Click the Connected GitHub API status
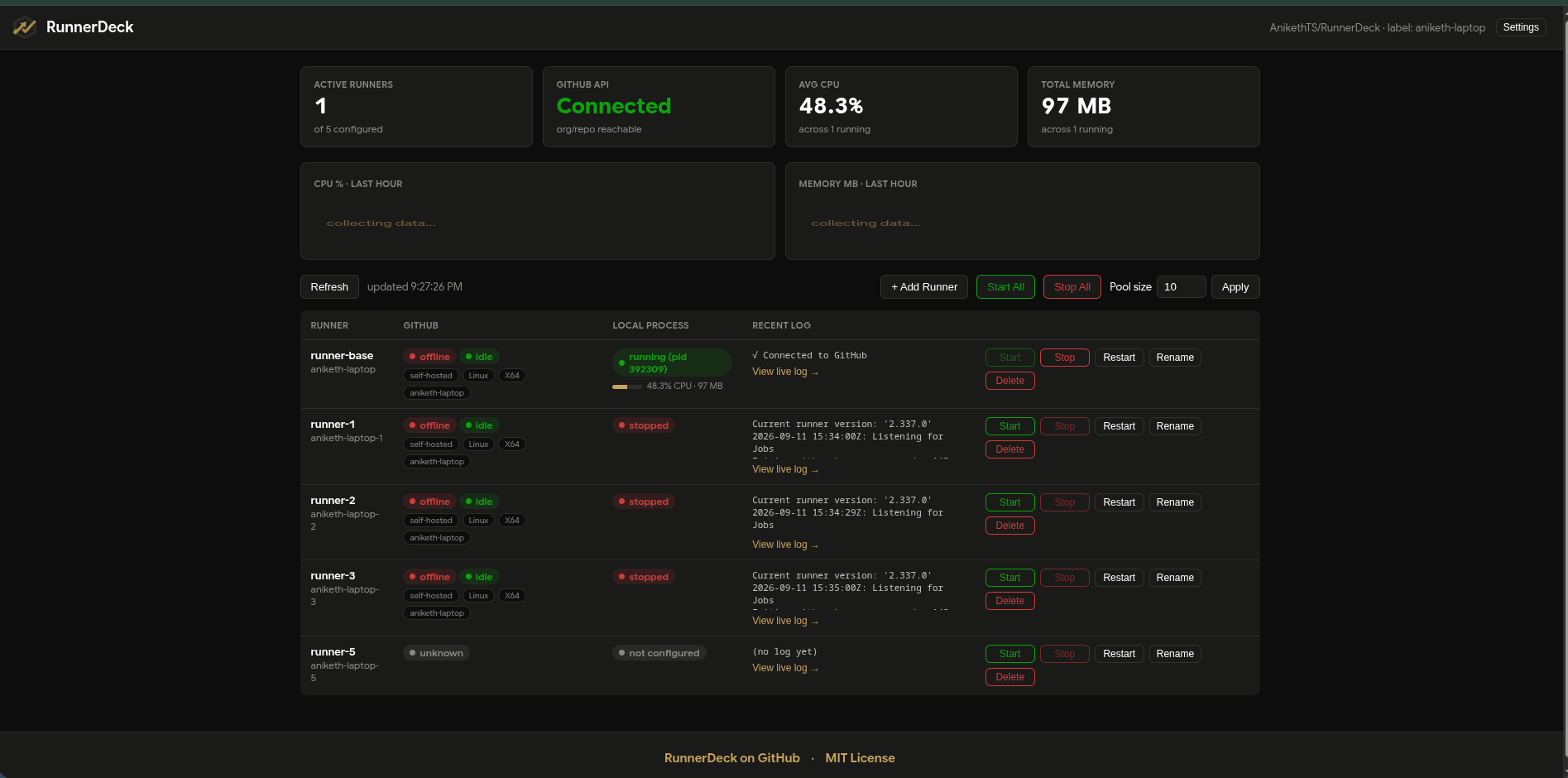This screenshot has width=1568, height=778. (614, 106)
